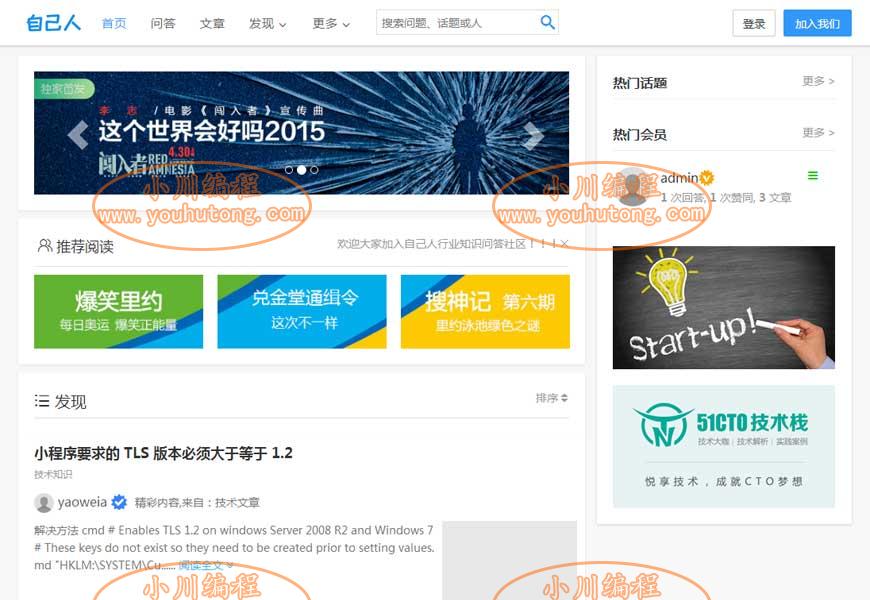Screen dimensions: 870x600
Task: Open article about TLS 版本必须大于等于 1.2
Action: 163,453
